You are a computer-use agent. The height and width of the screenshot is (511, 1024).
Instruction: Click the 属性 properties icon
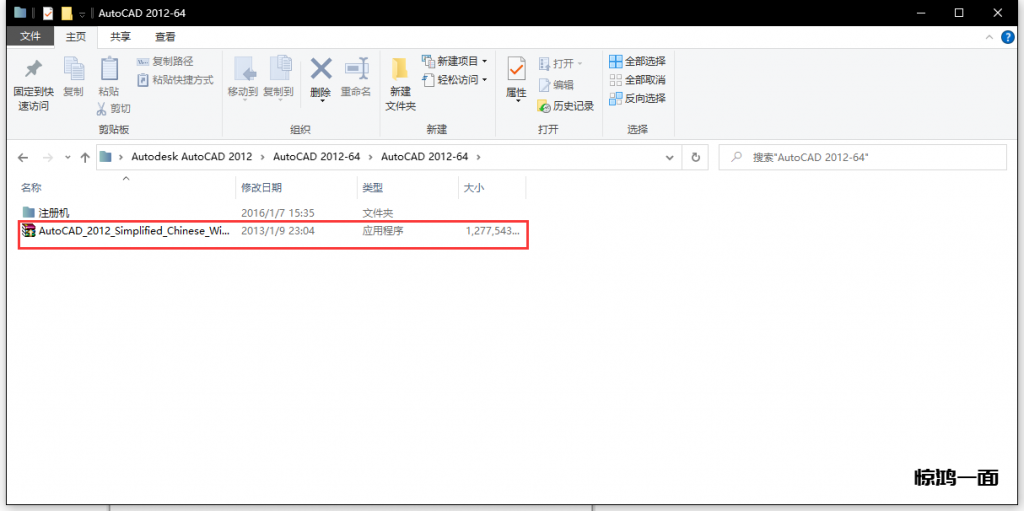coord(516,69)
